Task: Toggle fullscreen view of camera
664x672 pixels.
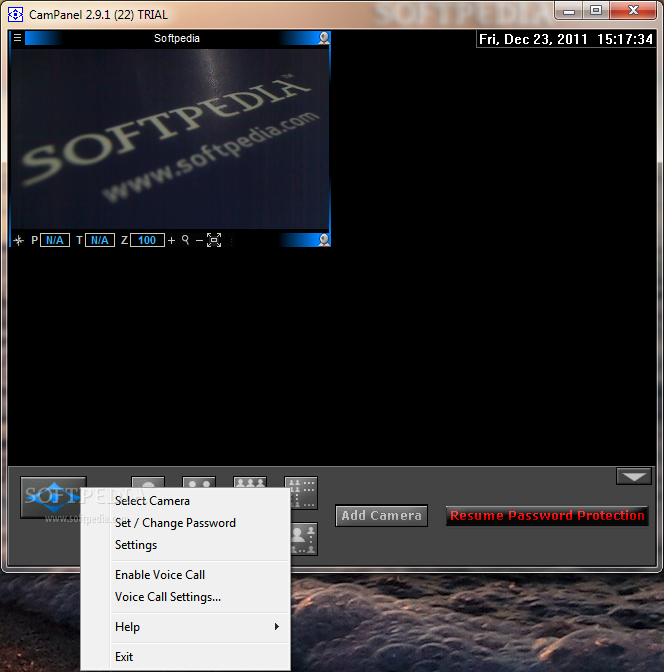Action: coord(214,240)
